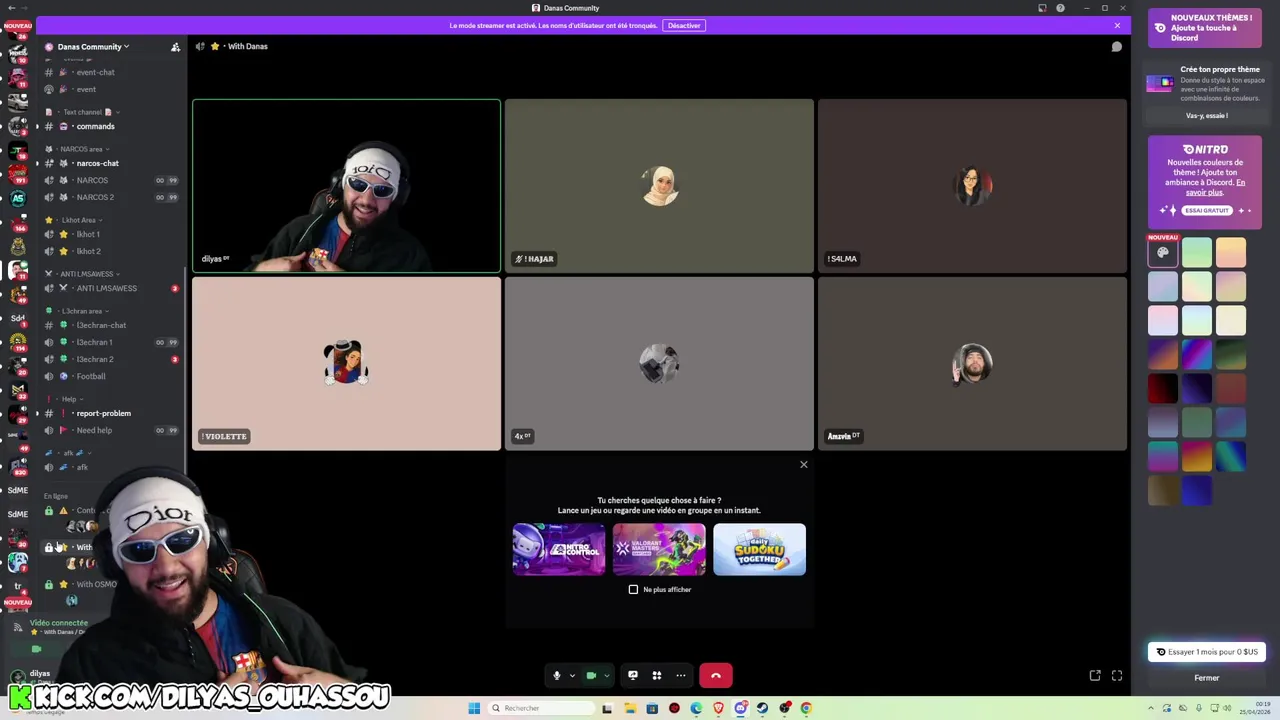Launch the Valorant Masters activity card
Image resolution: width=1280 pixels, height=720 pixels.
coord(659,549)
